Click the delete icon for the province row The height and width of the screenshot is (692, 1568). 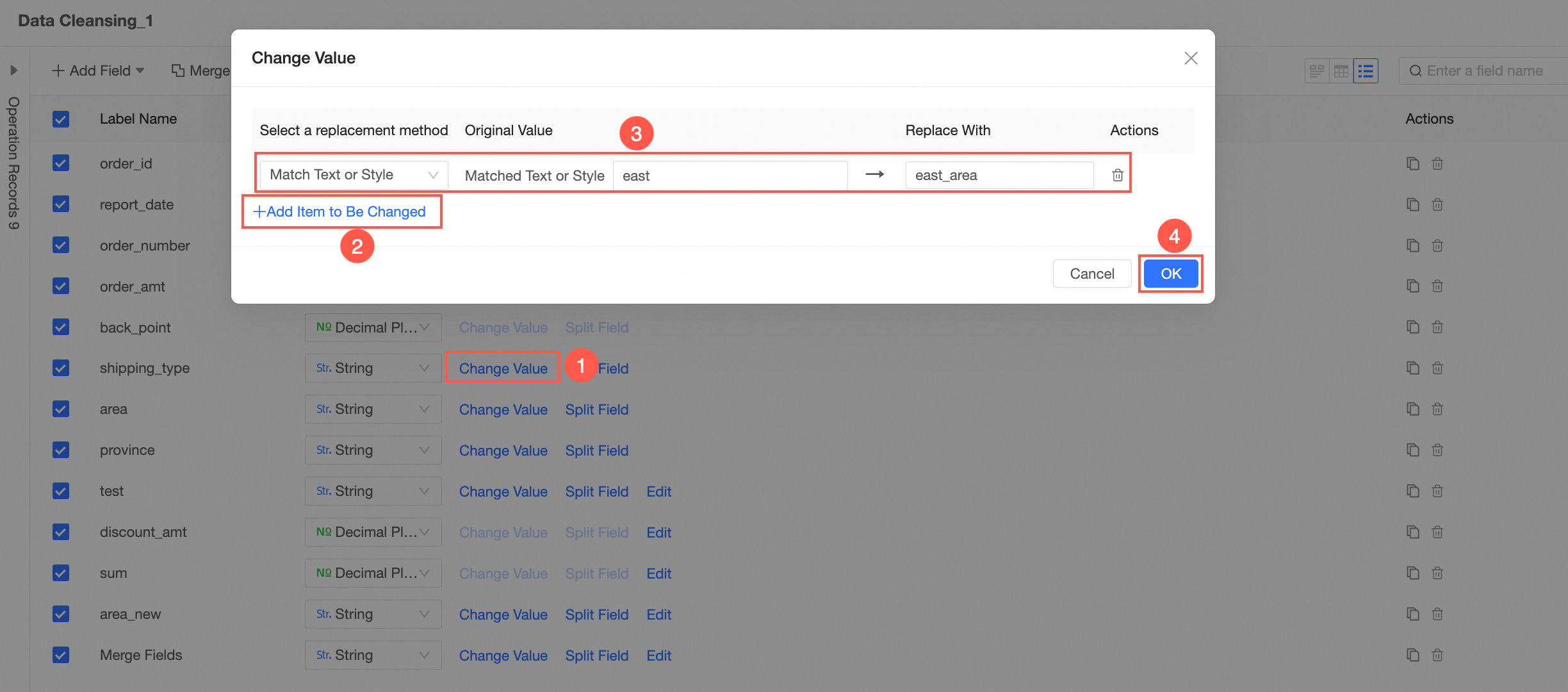coord(1437,450)
